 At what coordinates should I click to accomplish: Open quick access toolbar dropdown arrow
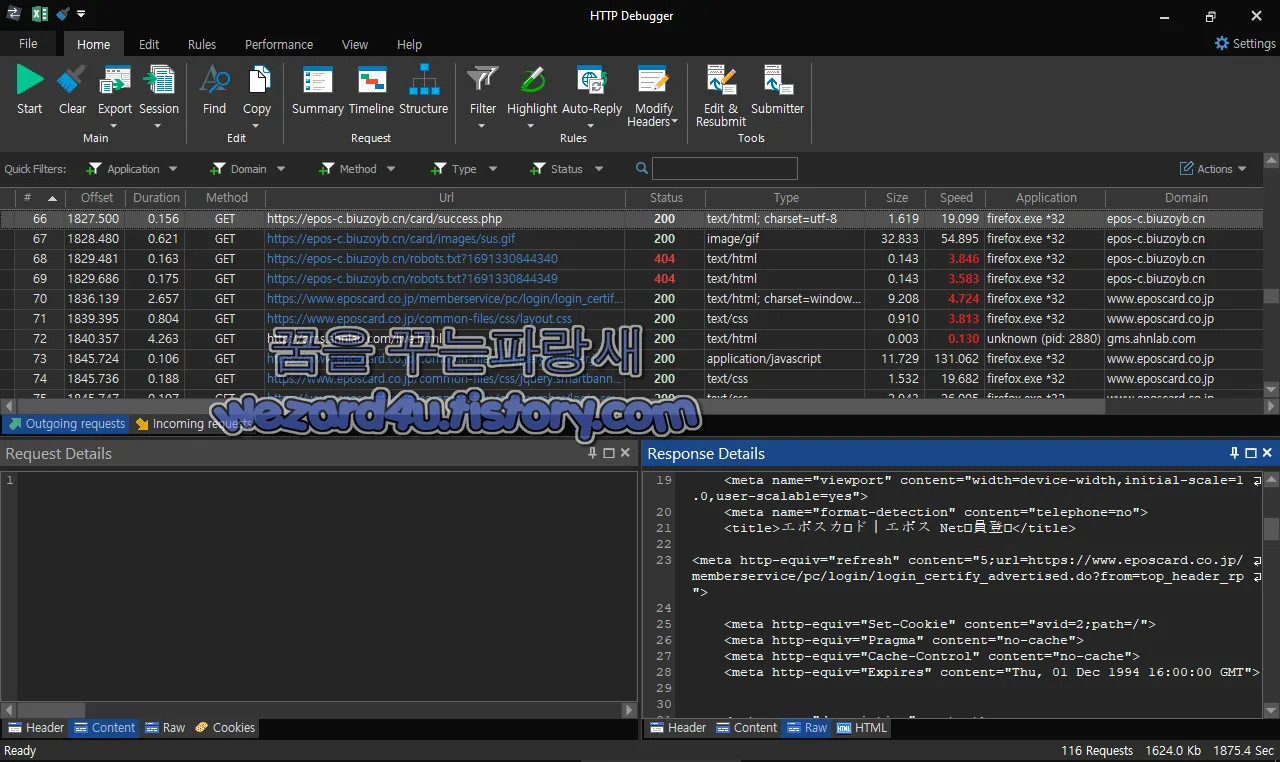81,14
